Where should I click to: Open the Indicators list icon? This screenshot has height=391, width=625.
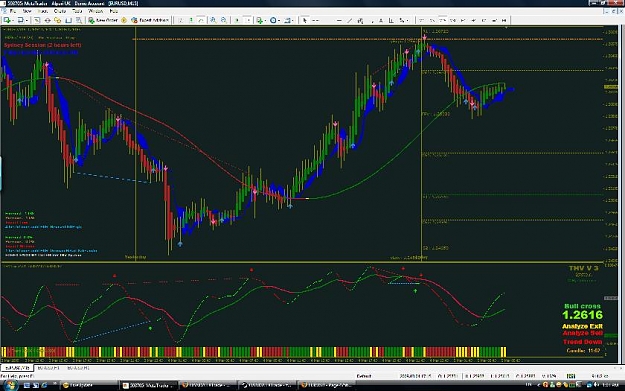(259, 20)
